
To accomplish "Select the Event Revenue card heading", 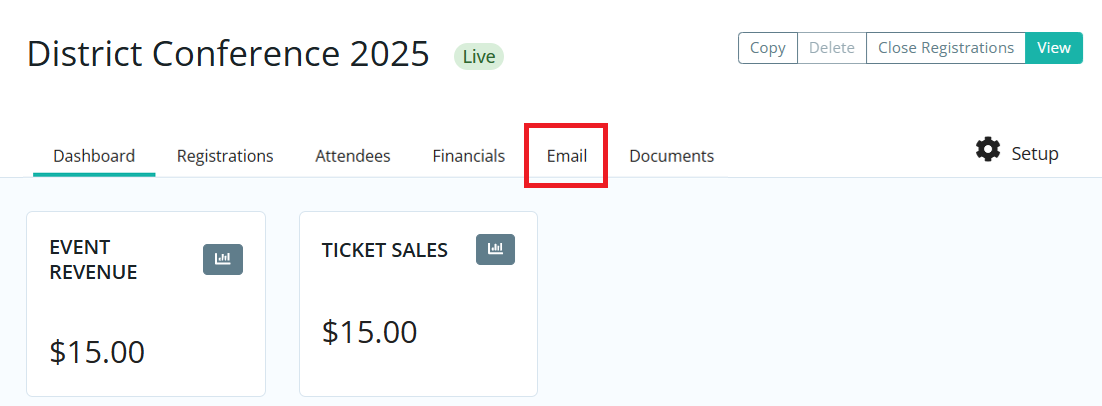I will [93, 259].
